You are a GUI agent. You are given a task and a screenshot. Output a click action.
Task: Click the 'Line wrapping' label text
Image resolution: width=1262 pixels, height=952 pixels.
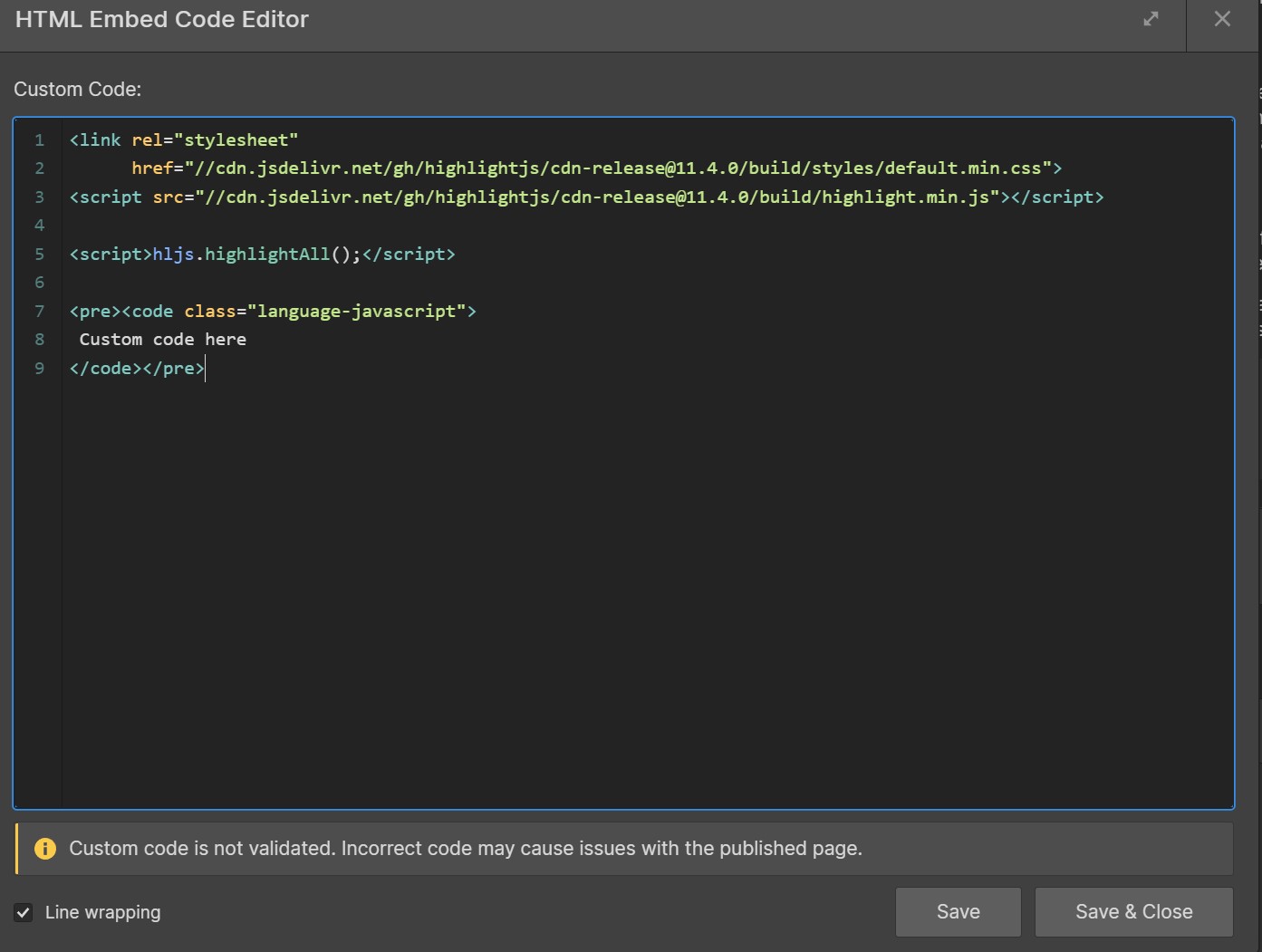(103, 912)
